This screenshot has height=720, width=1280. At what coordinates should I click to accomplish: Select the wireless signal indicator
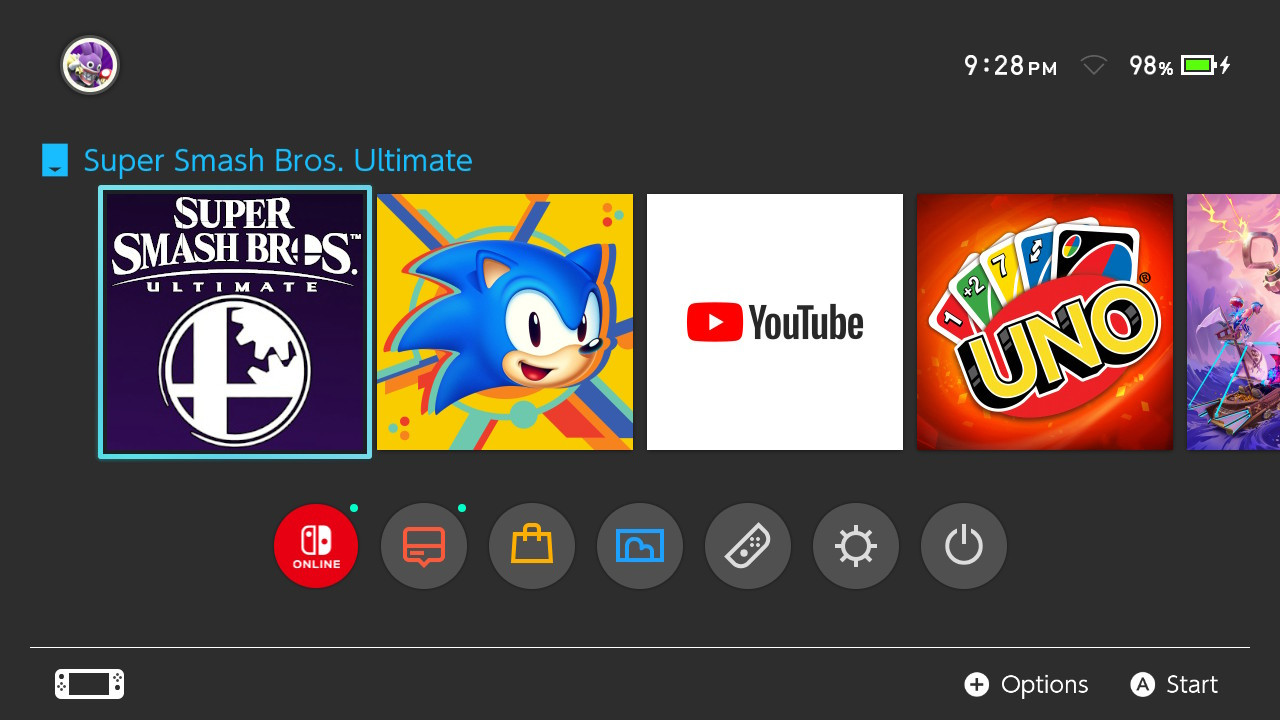click(1093, 65)
